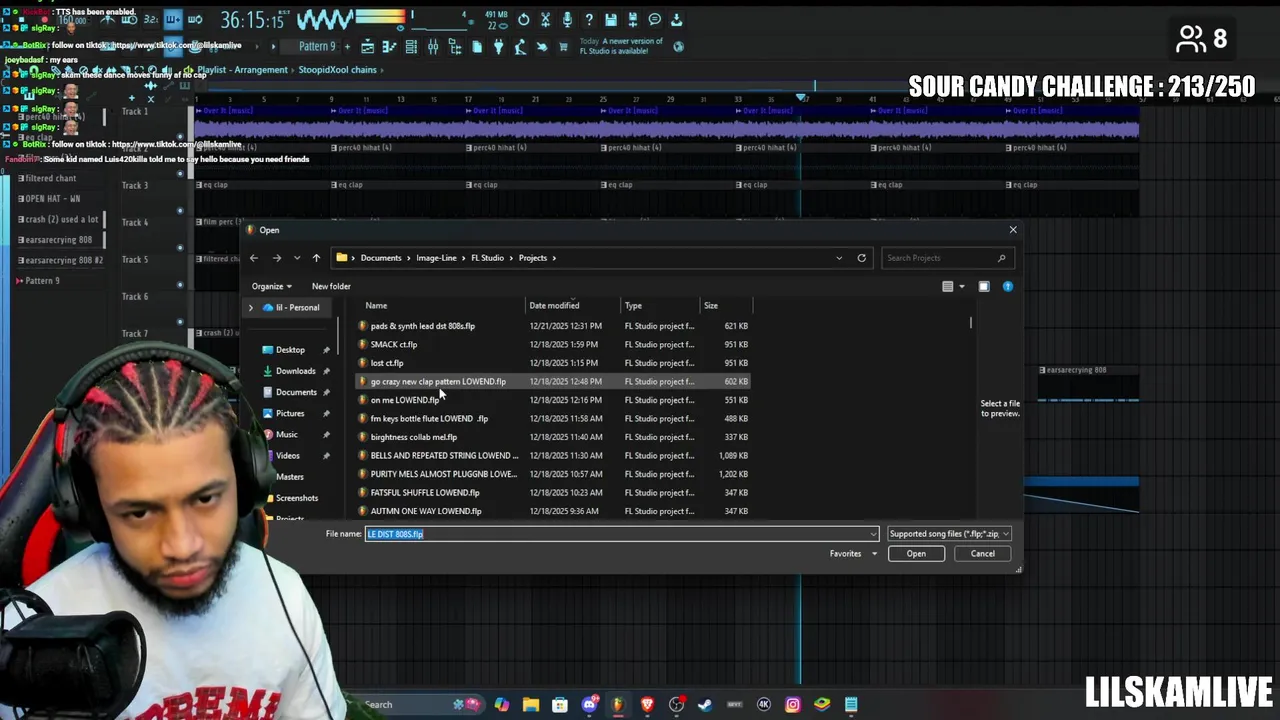
Task: Open the view options dropdown arrow
Action: tap(962, 287)
